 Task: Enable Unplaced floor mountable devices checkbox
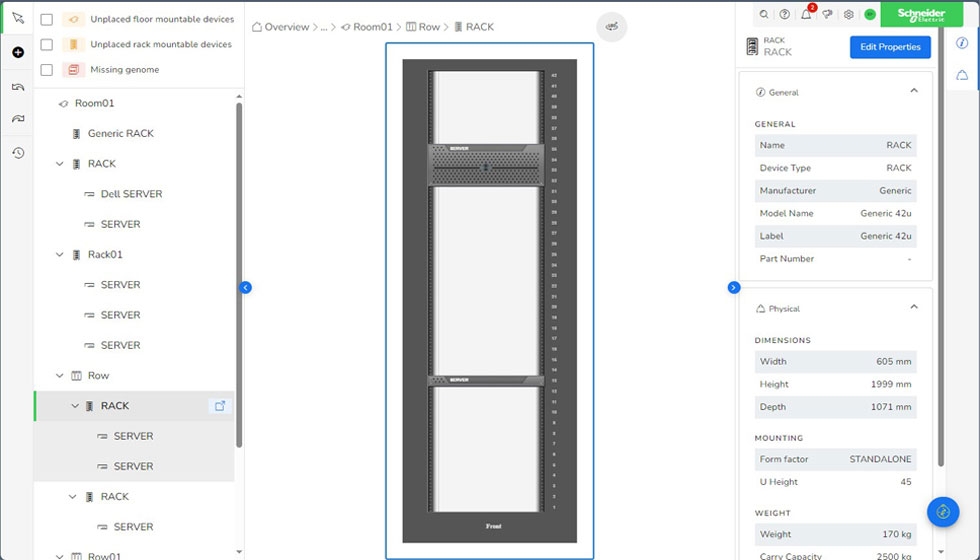click(47, 19)
